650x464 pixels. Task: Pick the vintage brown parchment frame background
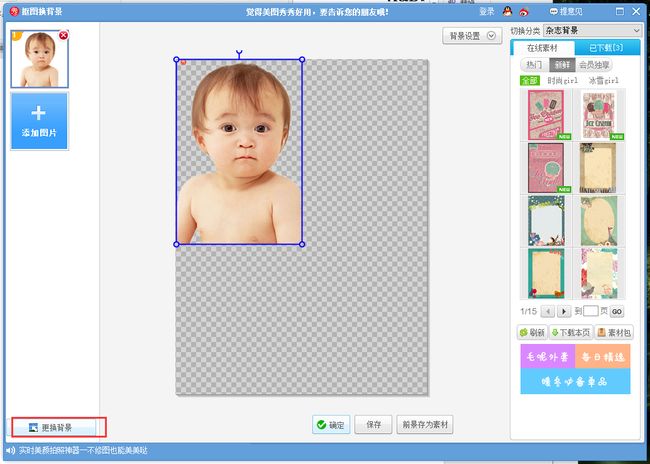(x=599, y=168)
